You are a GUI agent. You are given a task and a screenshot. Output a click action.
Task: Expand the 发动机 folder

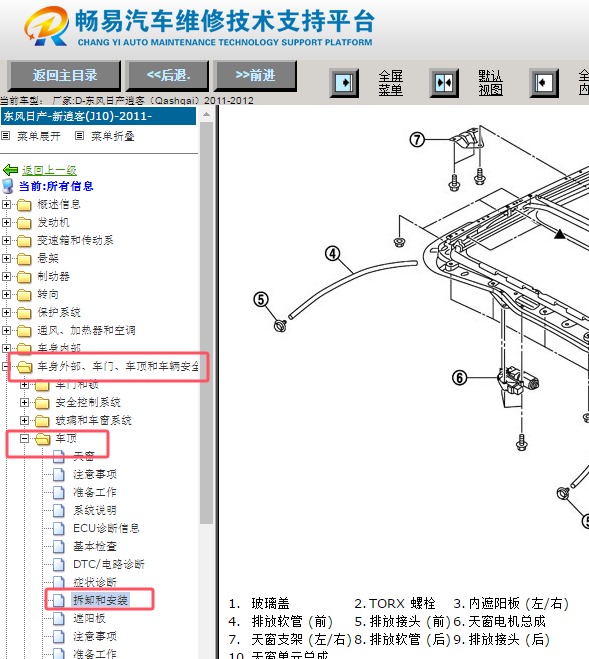pos(6,222)
